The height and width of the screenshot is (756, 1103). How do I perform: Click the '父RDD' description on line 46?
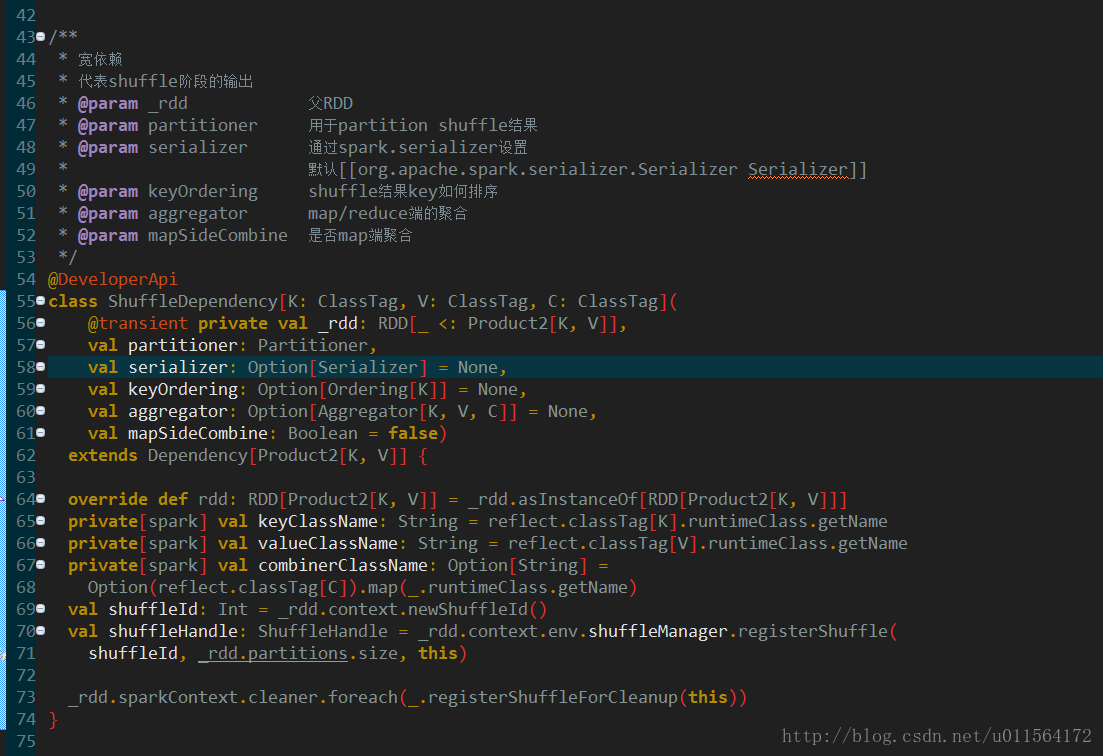pos(331,103)
